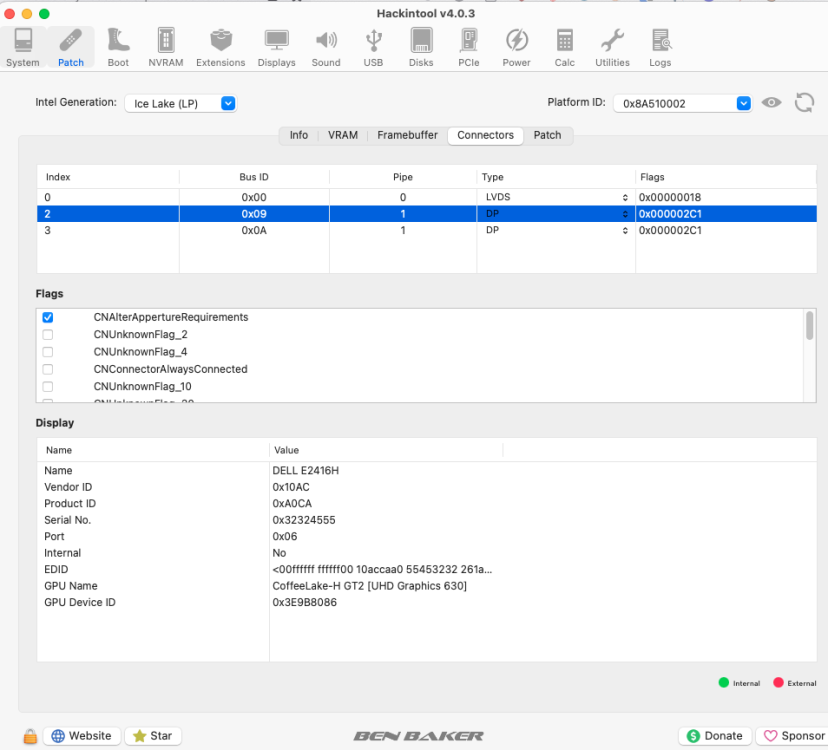Select connector row with Bus ID 0x0A
Image resolution: width=828 pixels, height=750 pixels.
tap(427, 230)
